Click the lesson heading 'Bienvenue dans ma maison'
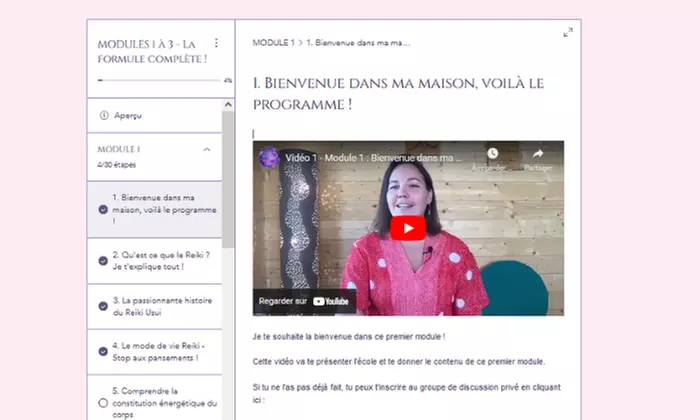The height and width of the screenshot is (420, 700). (x=398, y=94)
